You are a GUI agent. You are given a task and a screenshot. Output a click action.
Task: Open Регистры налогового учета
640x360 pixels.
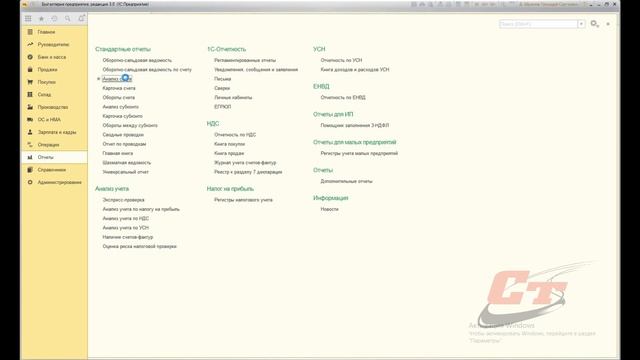(x=243, y=200)
